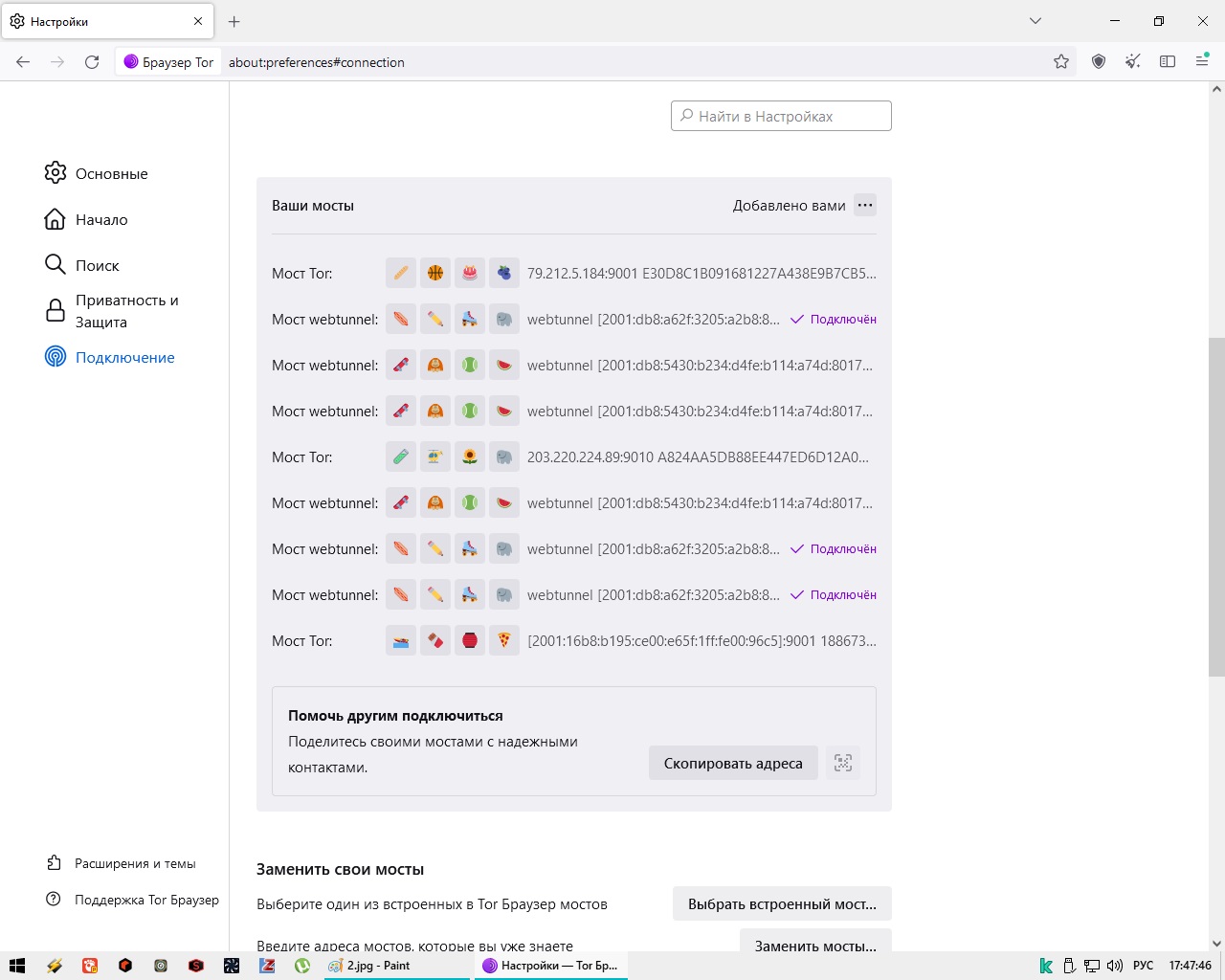This screenshot has height=980, width=1225.
Task: Select the 203.220.224.89:9010 bridge address text
Action: [699, 457]
